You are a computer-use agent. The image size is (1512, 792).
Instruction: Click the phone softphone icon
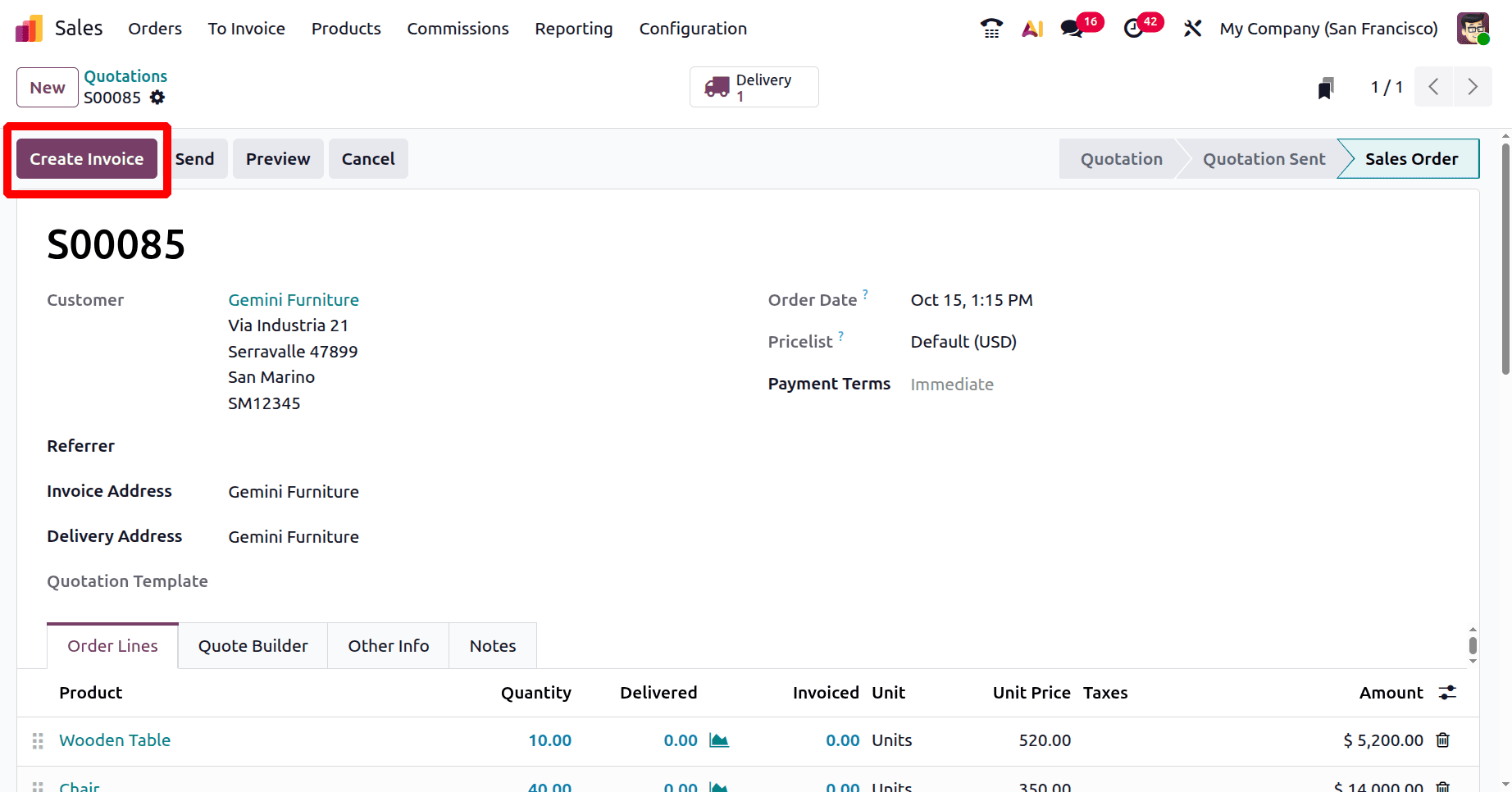point(991,28)
